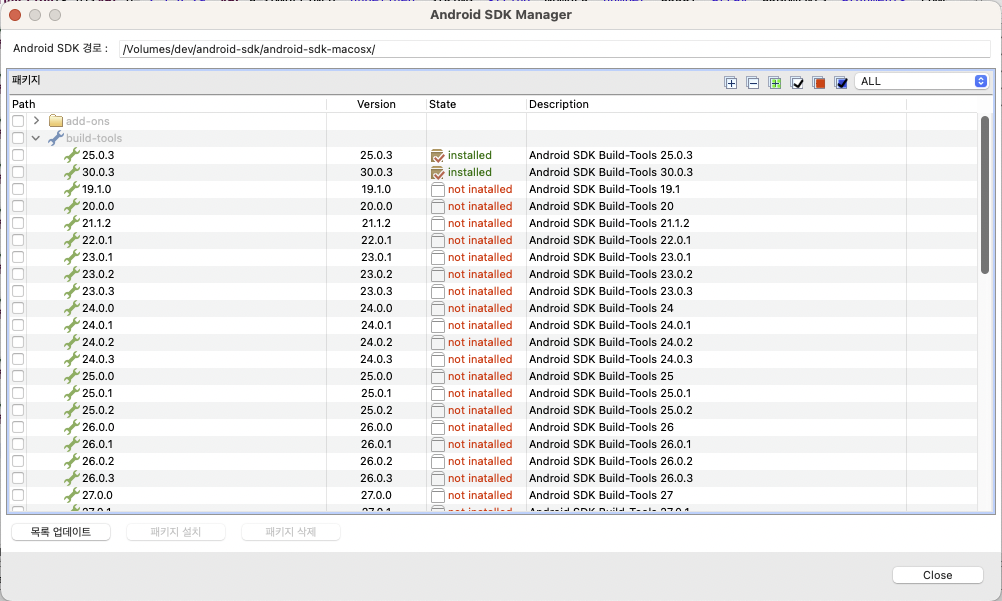The width and height of the screenshot is (1002, 601).
Task: Click the wrench icon for 24.0.0
Action: (x=72, y=308)
